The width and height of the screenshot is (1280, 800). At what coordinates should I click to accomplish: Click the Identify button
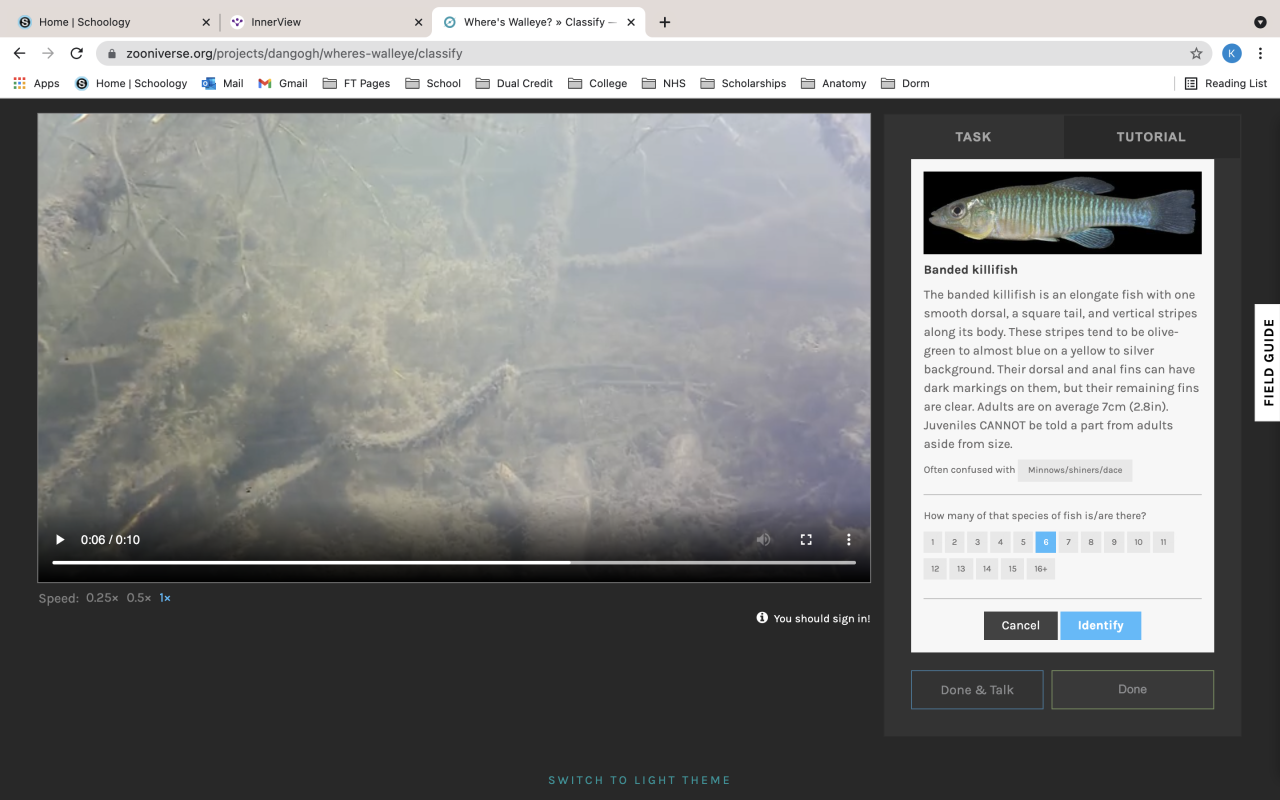(1100, 625)
